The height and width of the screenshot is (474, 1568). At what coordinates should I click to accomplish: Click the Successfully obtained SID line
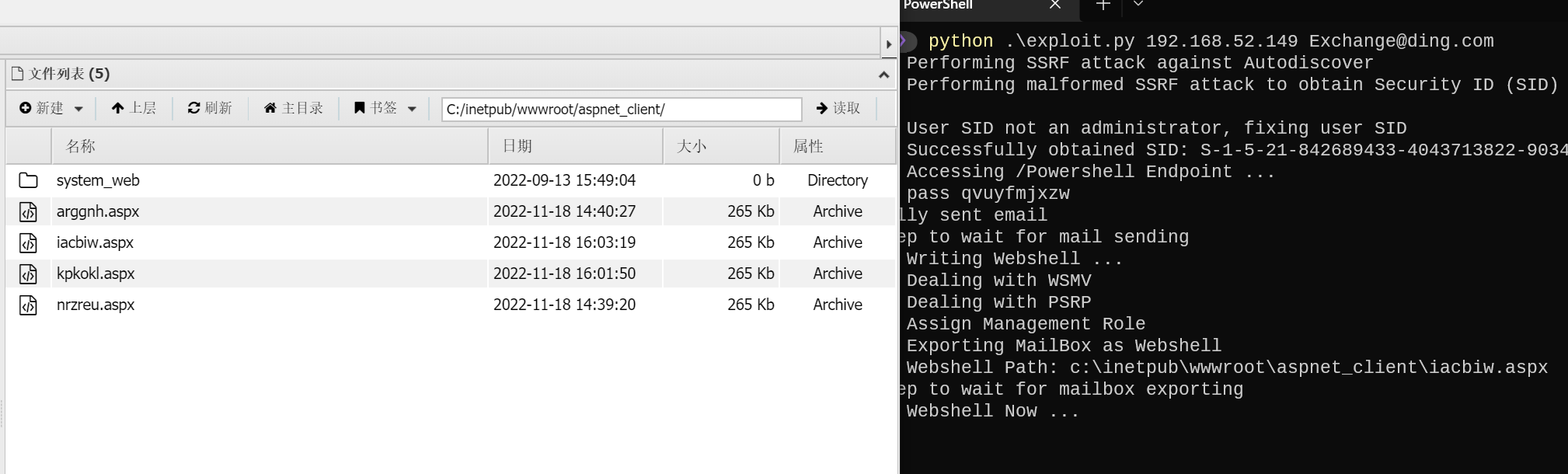click(x=1236, y=150)
